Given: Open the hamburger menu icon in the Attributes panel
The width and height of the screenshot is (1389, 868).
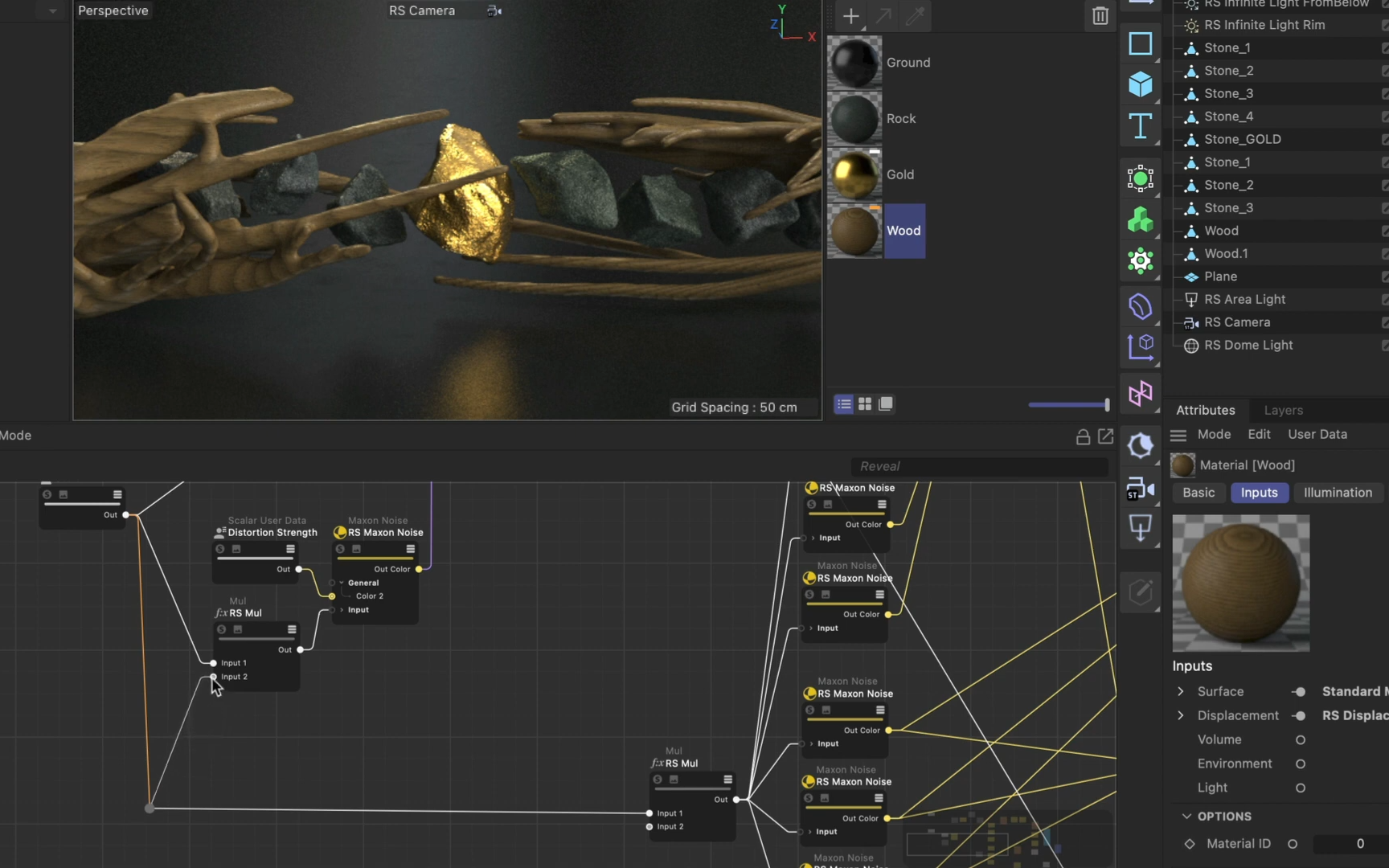Looking at the screenshot, I should [x=1178, y=435].
